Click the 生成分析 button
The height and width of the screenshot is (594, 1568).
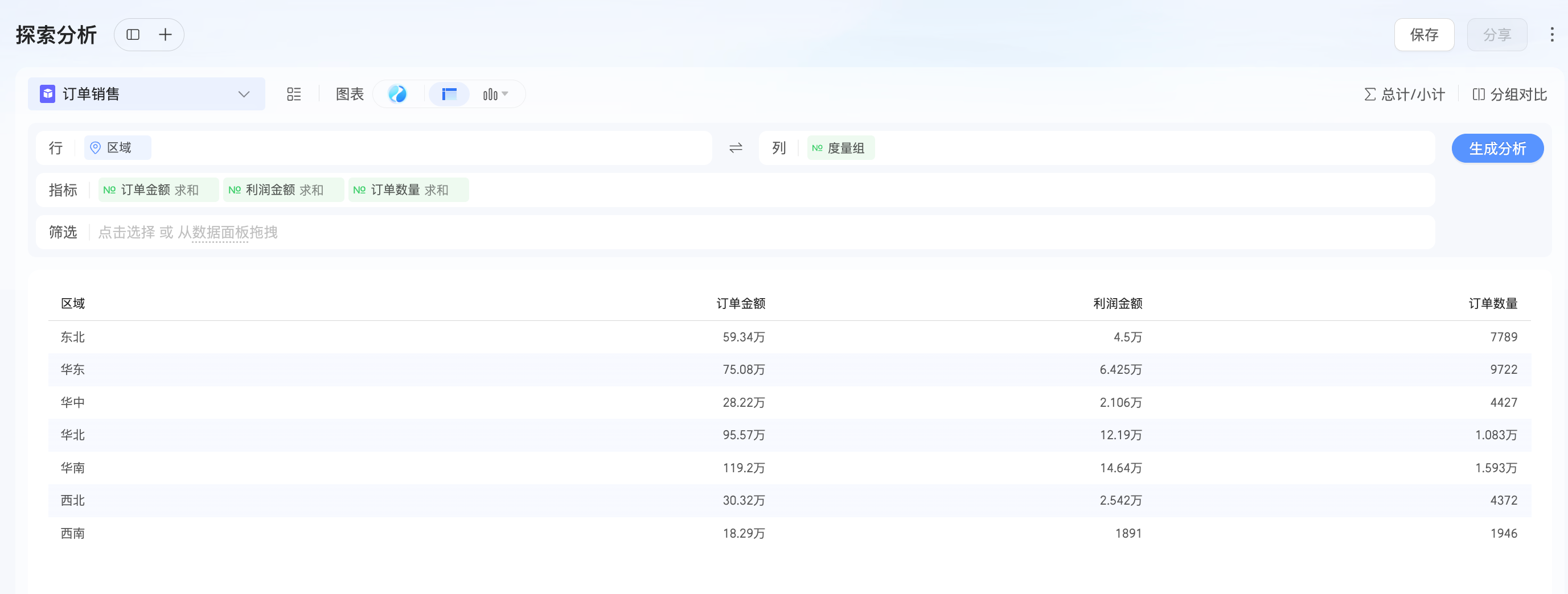(1497, 148)
